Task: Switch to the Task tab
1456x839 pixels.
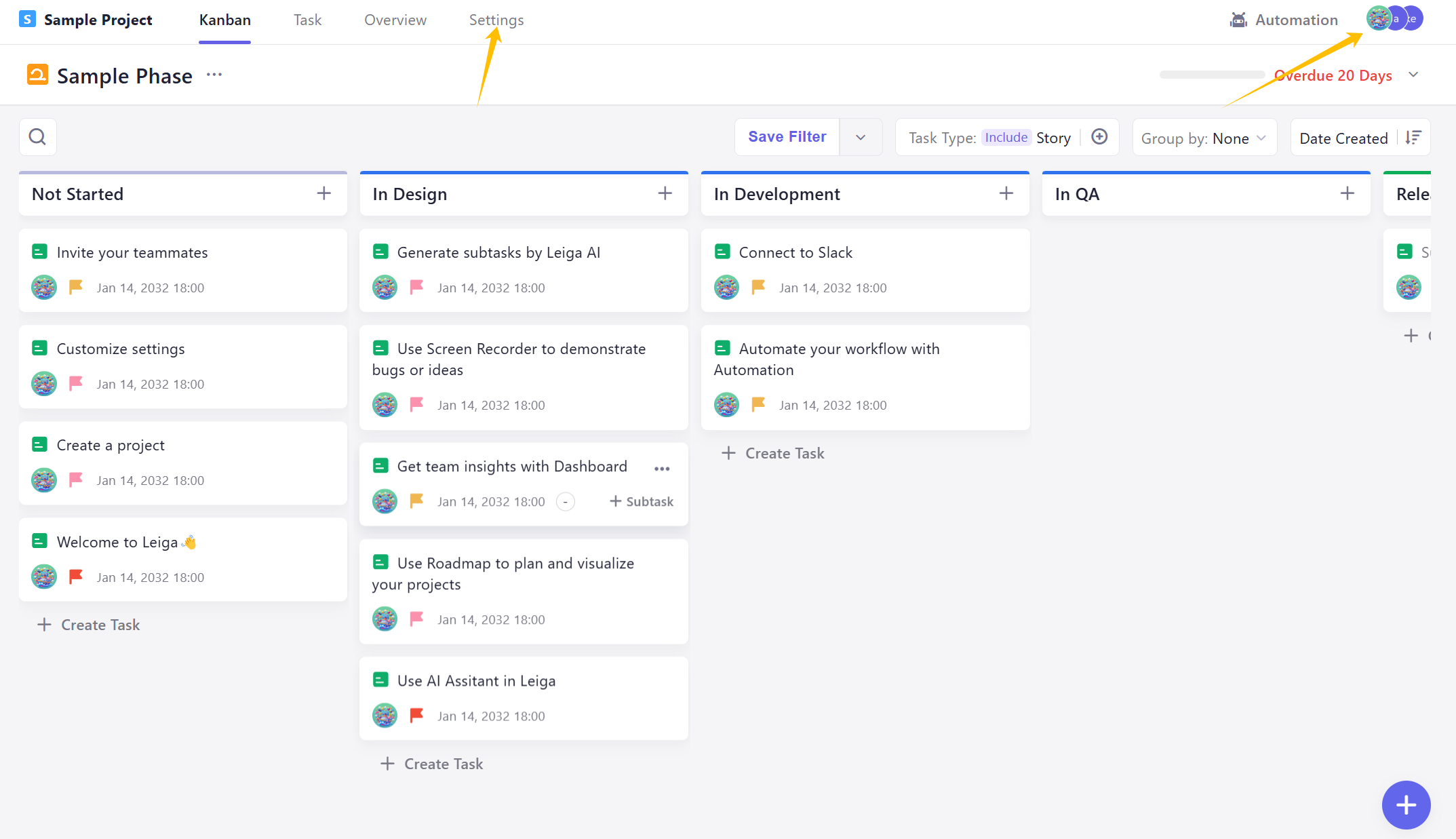Action: tap(307, 20)
